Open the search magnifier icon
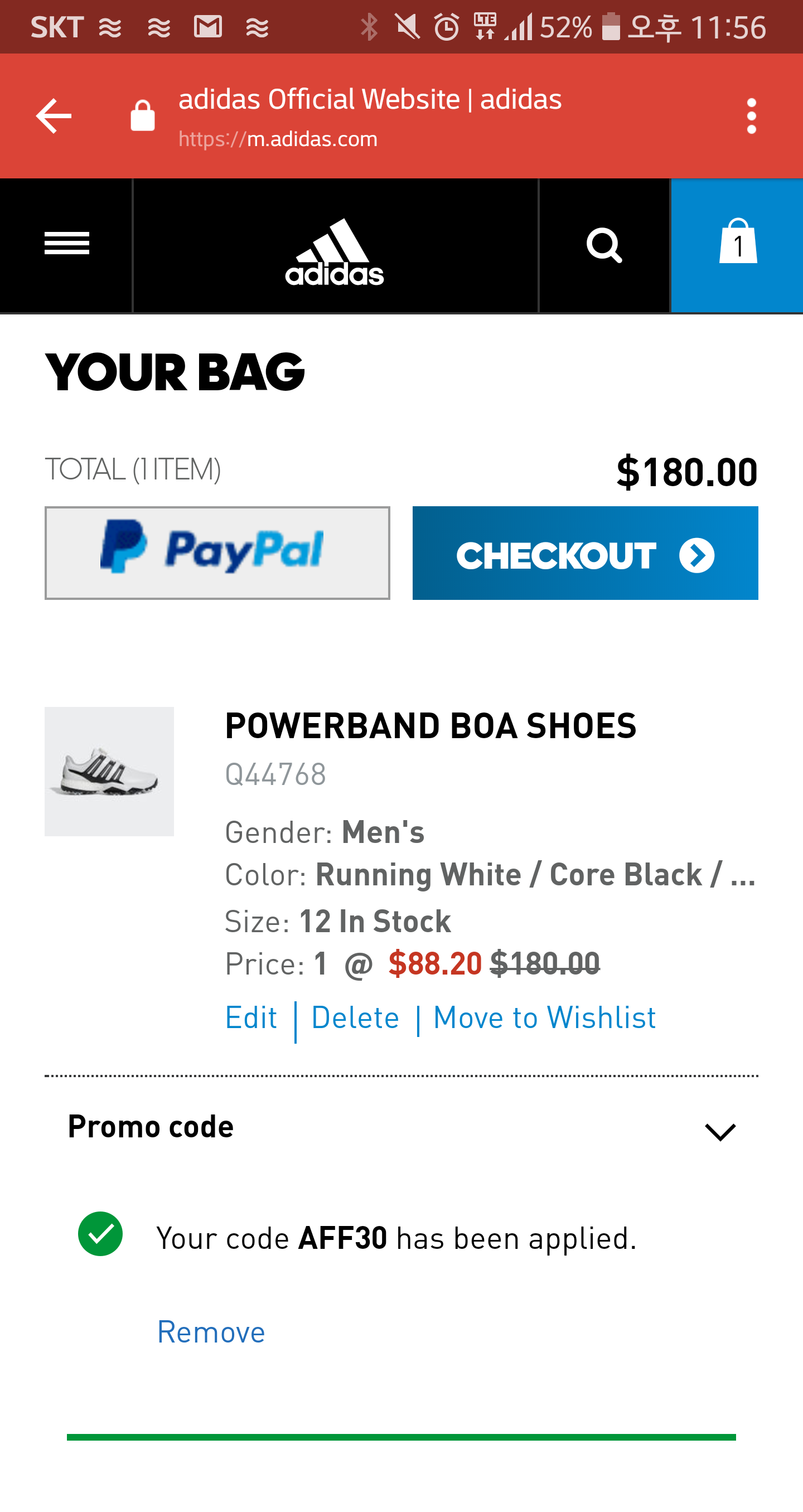 (604, 245)
